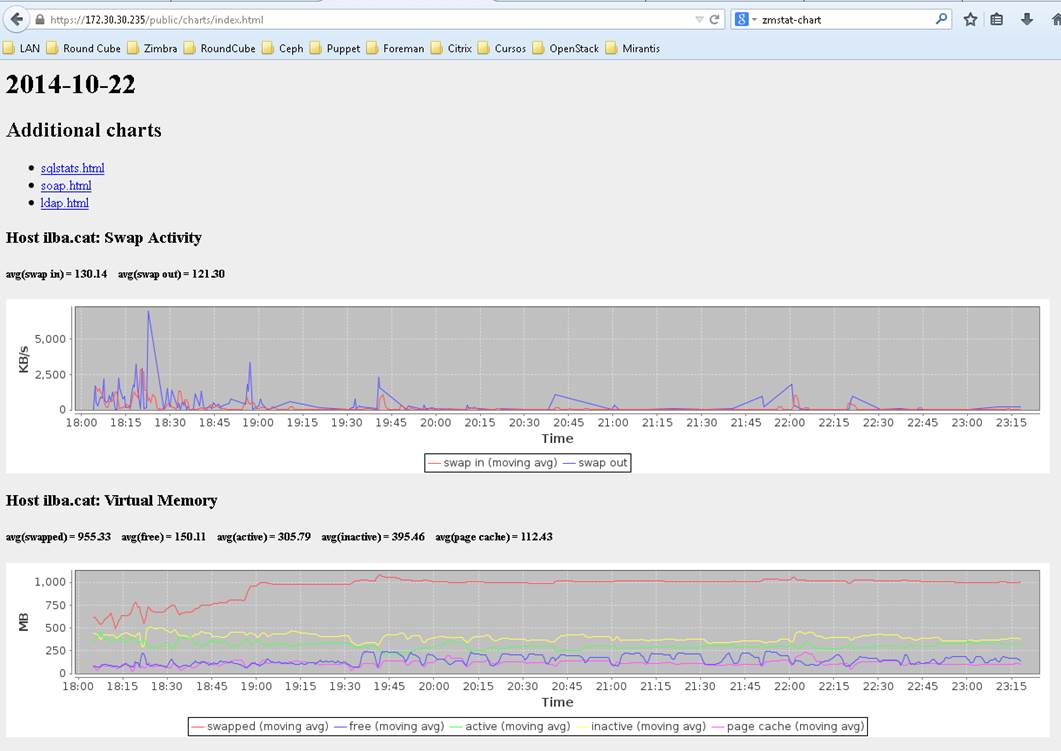The image size is (1061, 751).
Task: Open the RoundCube bookmark folder
Action: (220, 48)
